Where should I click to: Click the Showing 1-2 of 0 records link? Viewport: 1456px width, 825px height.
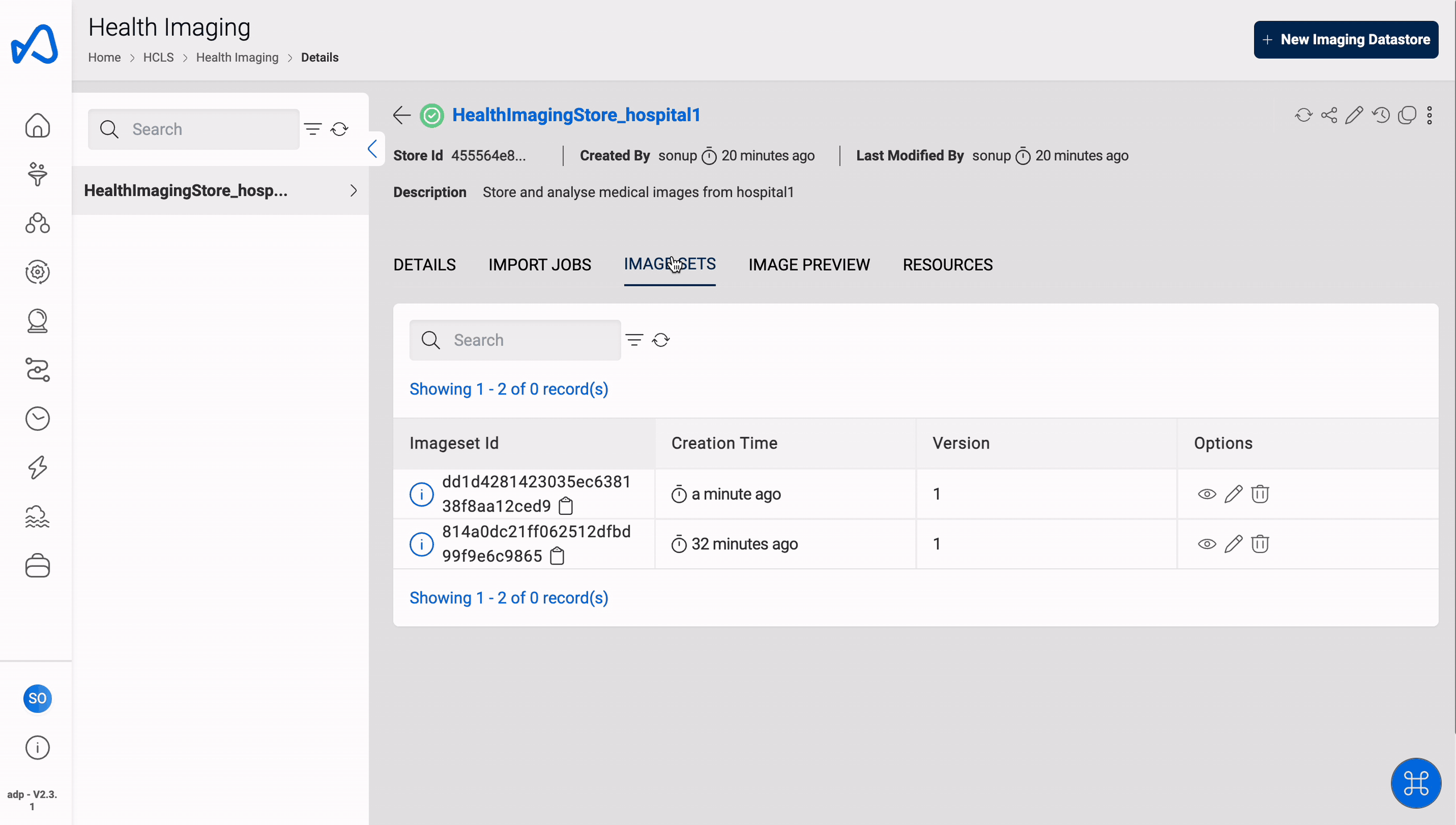[x=509, y=389]
